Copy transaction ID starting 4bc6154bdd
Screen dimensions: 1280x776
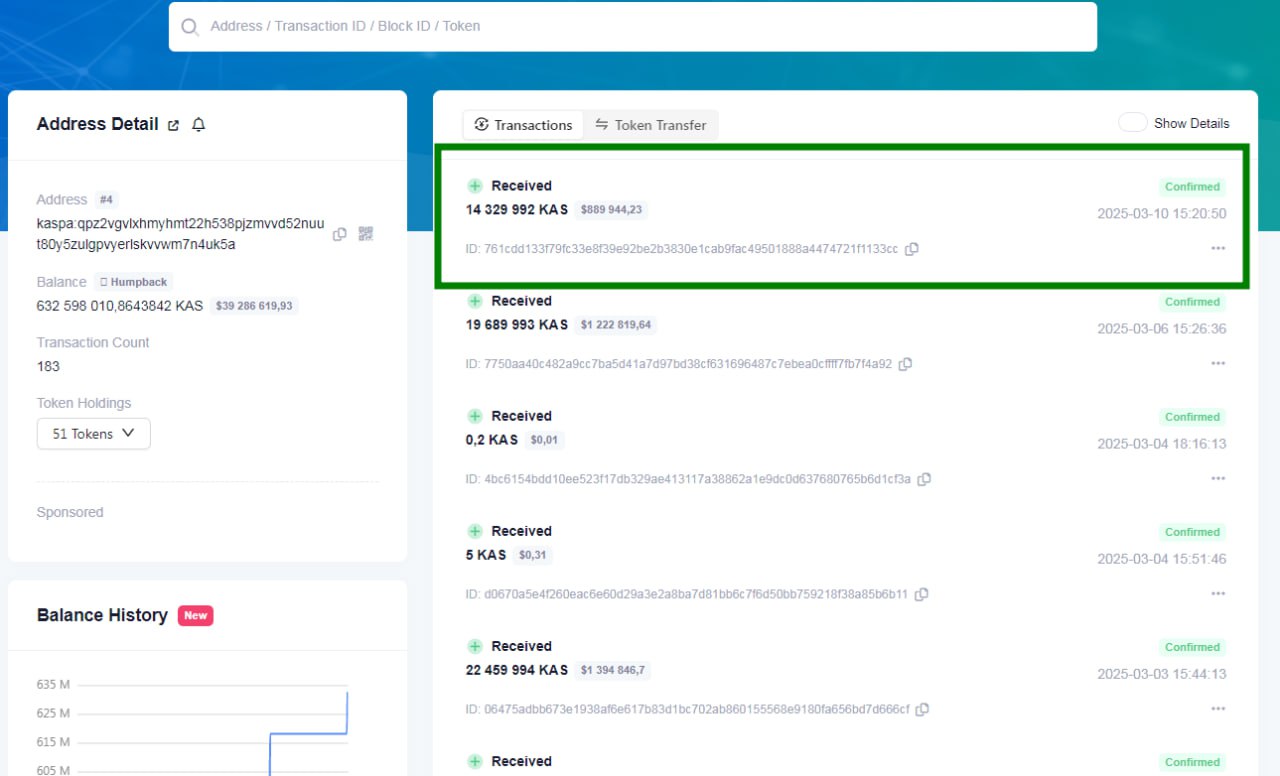coord(924,479)
